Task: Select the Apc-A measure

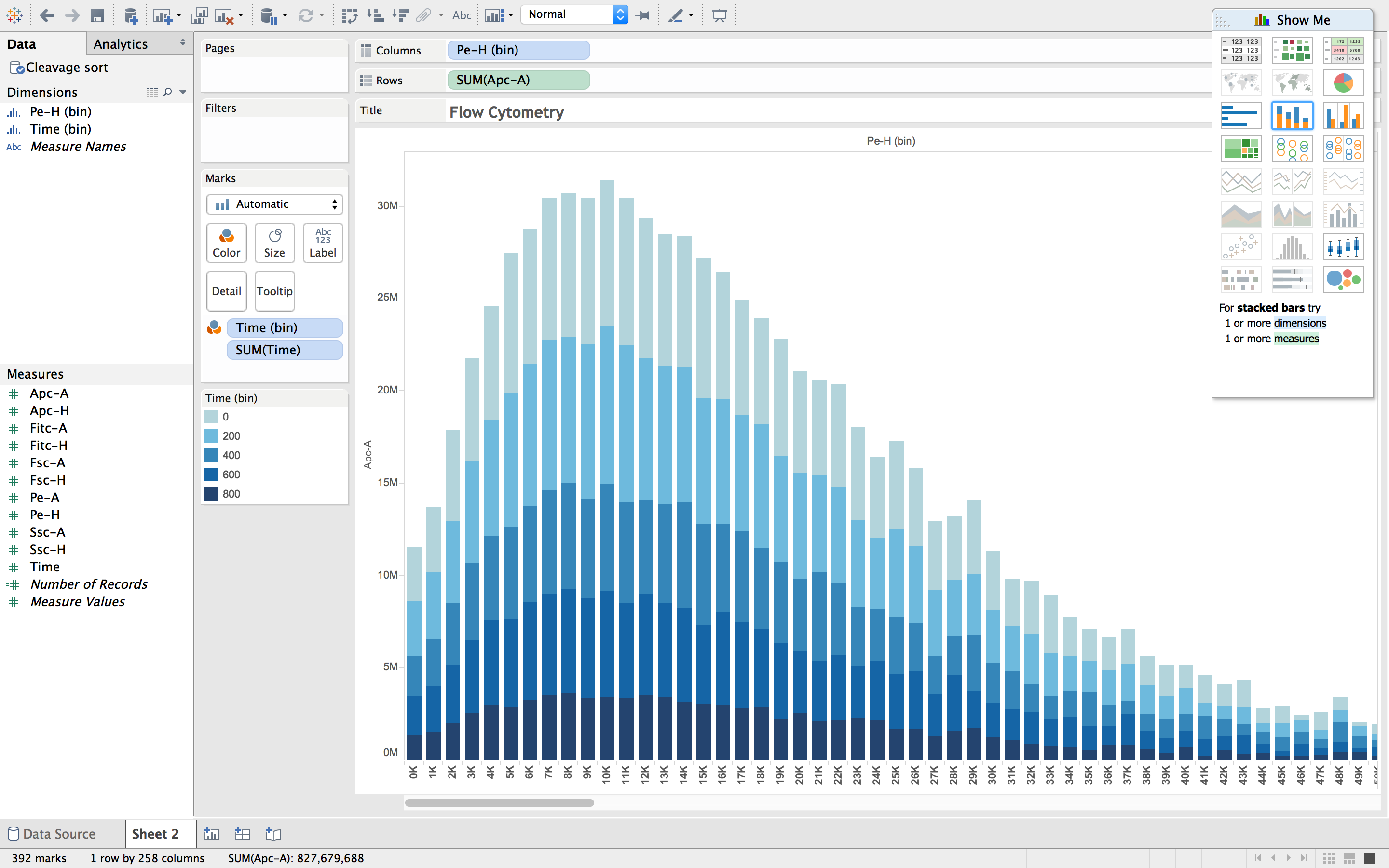Action: tap(49, 393)
